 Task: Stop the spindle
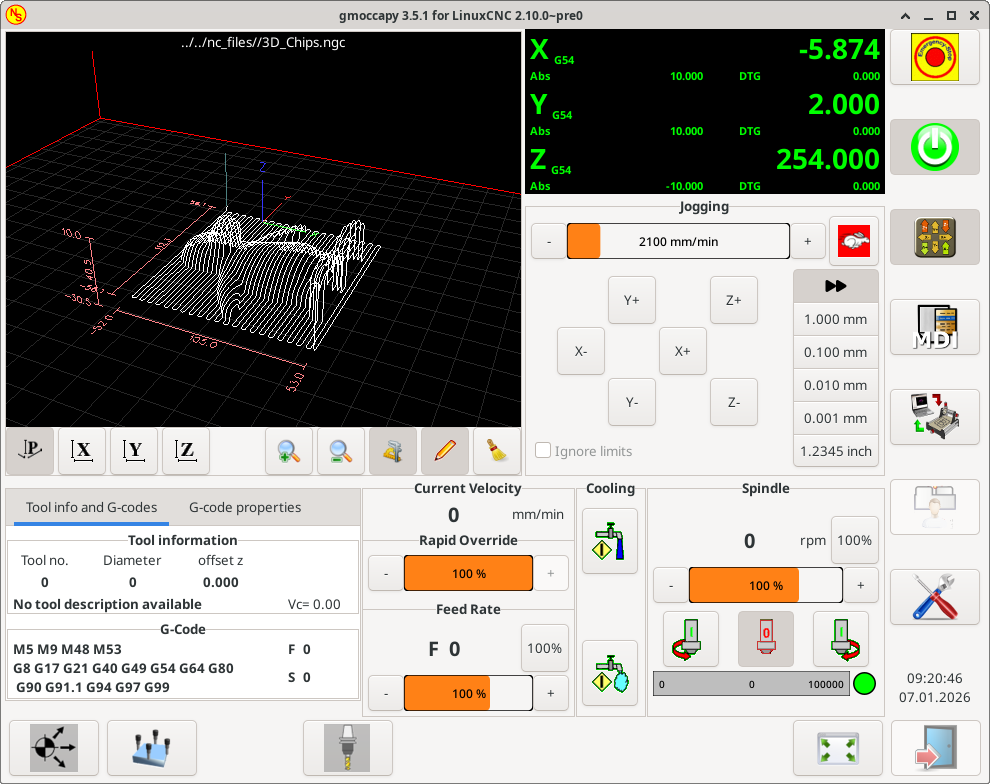tap(765, 637)
